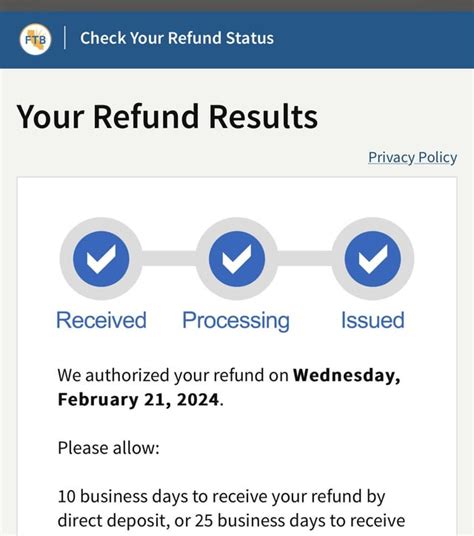Click the Your Refund Results heading

tap(167, 117)
